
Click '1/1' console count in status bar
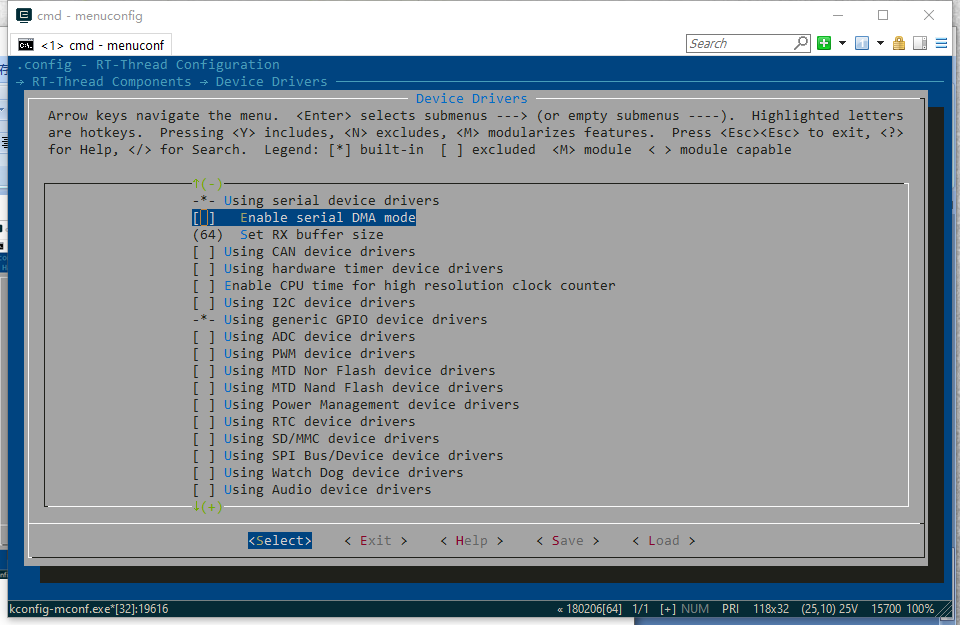[x=640, y=609]
